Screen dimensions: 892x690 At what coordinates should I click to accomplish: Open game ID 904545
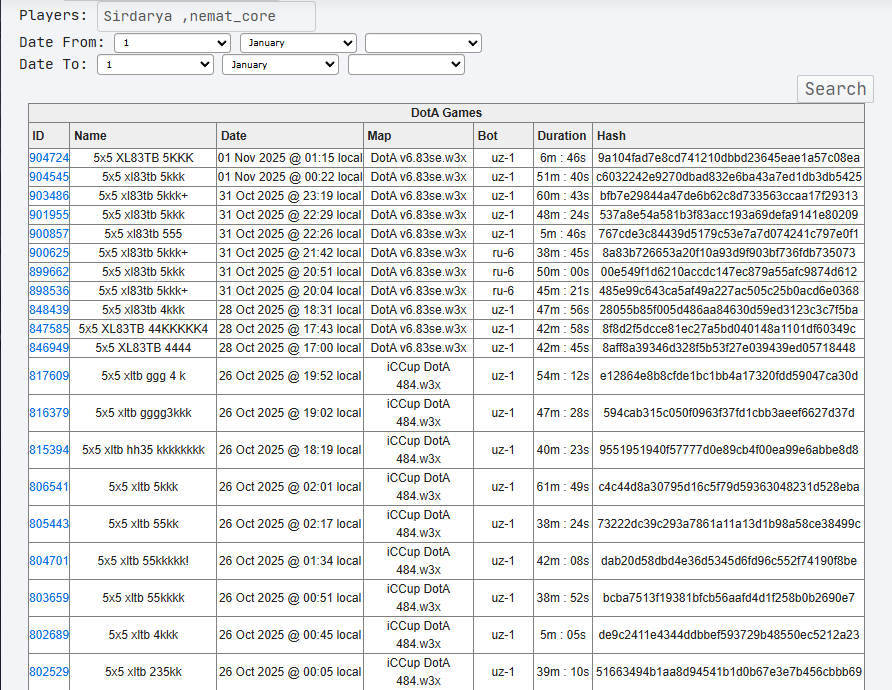(x=49, y=177)
